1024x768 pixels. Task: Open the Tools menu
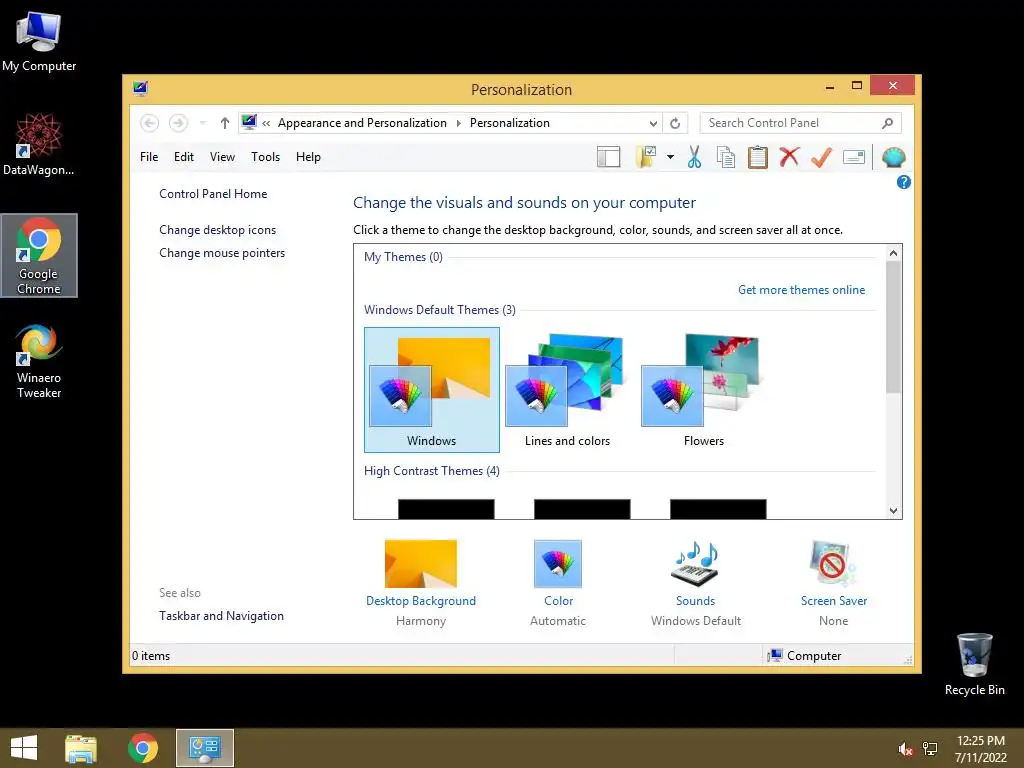(265, 157)
